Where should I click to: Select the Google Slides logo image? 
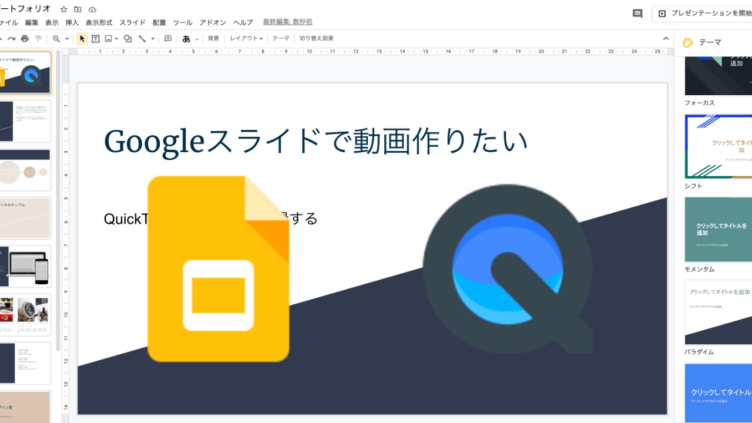pos(219,269)
